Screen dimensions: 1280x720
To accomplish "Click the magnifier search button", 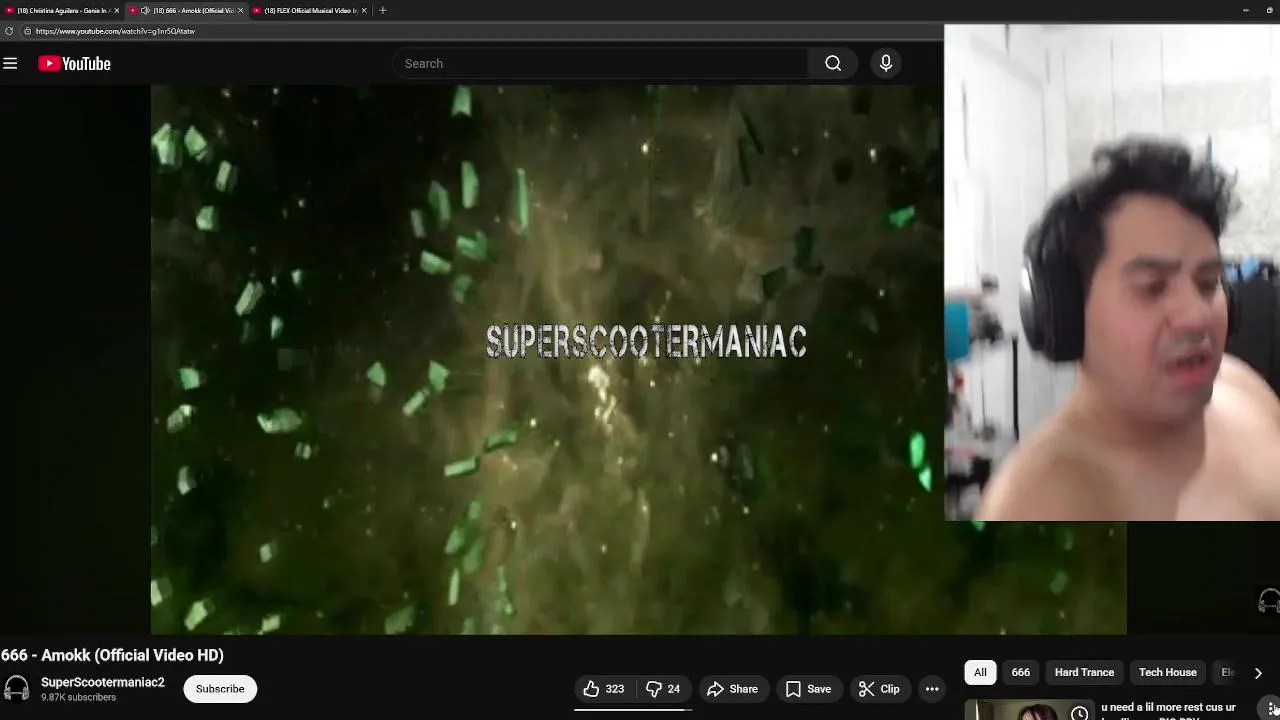I will pos(833,63).
